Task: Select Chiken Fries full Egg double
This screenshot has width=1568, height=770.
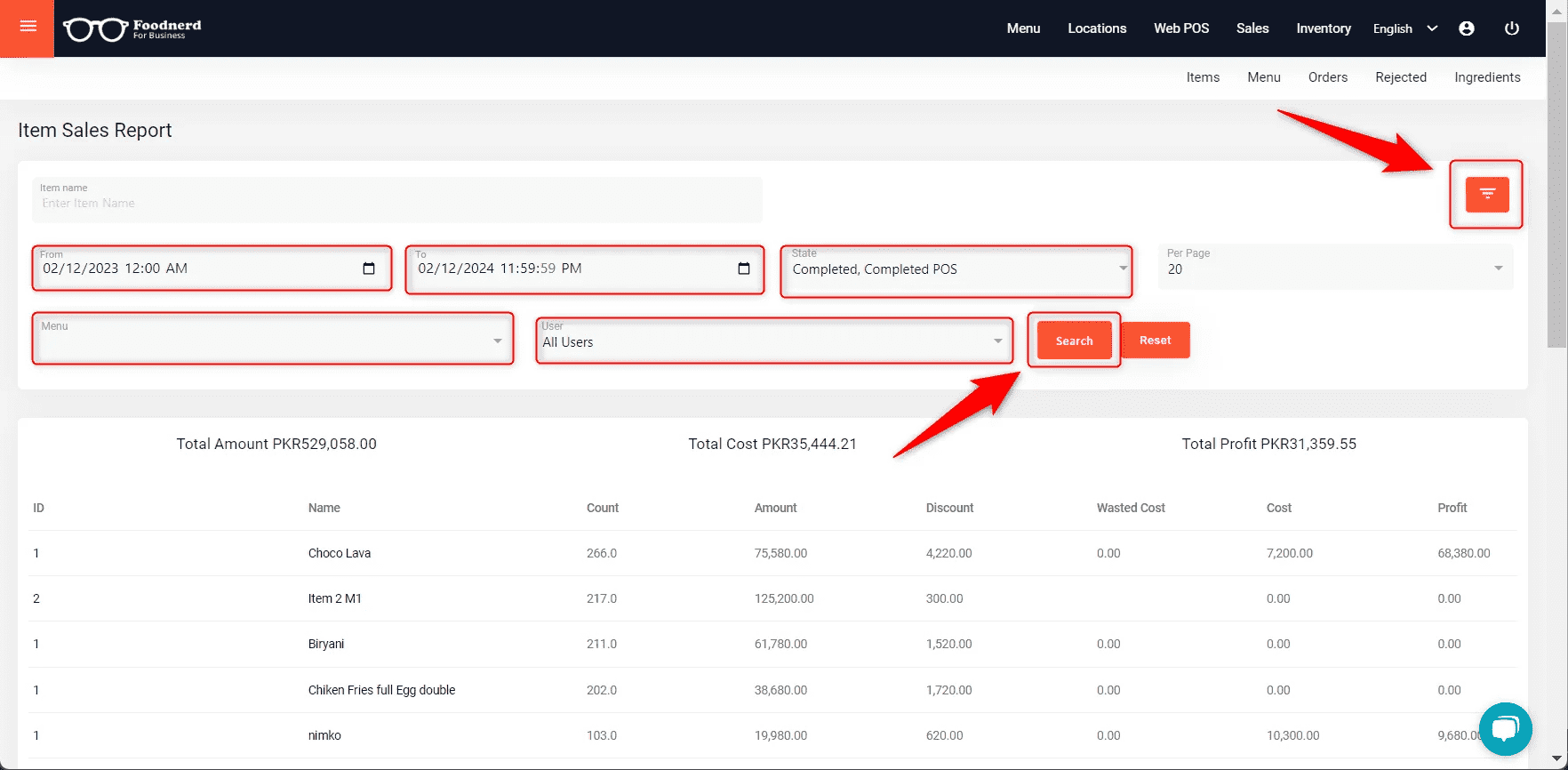Action: point(381,690)
